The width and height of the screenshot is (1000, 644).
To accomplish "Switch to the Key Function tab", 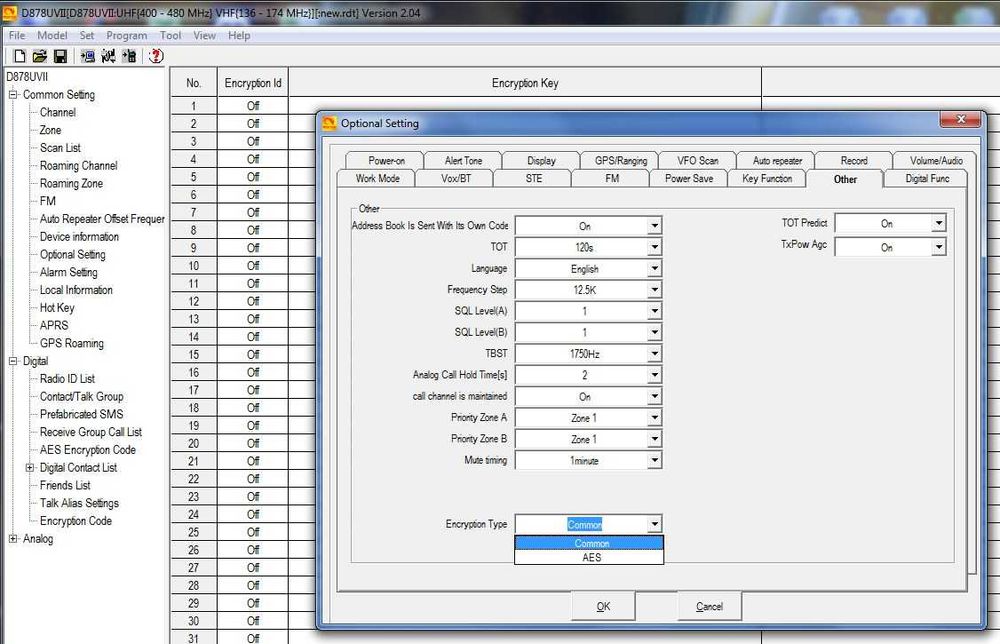I will (x=767, y=179).
